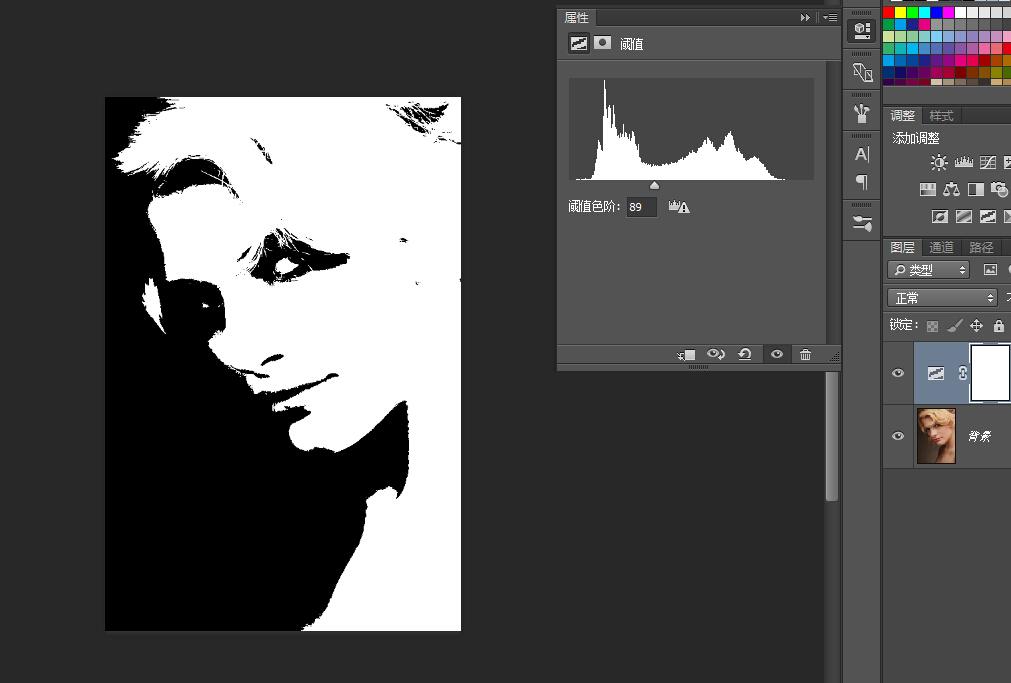Select the 属性 (Properties) panel tab
This screenshot has width=1011, height=683.
click(576, 17)
